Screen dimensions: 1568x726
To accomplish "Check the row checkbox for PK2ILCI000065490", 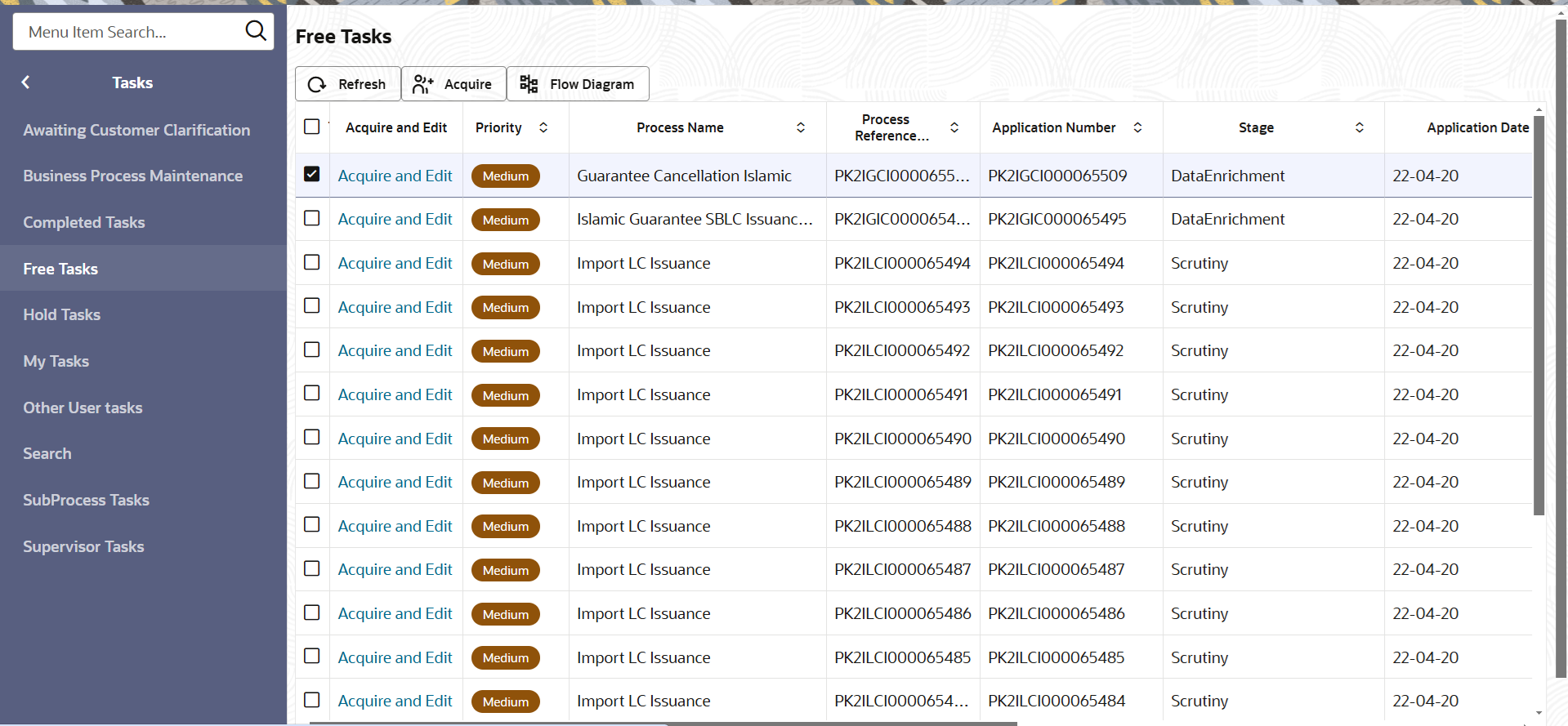I will [311, 437].
